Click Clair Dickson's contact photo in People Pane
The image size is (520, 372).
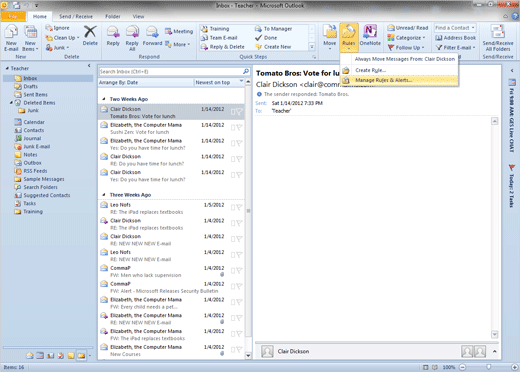click(267, 351)
